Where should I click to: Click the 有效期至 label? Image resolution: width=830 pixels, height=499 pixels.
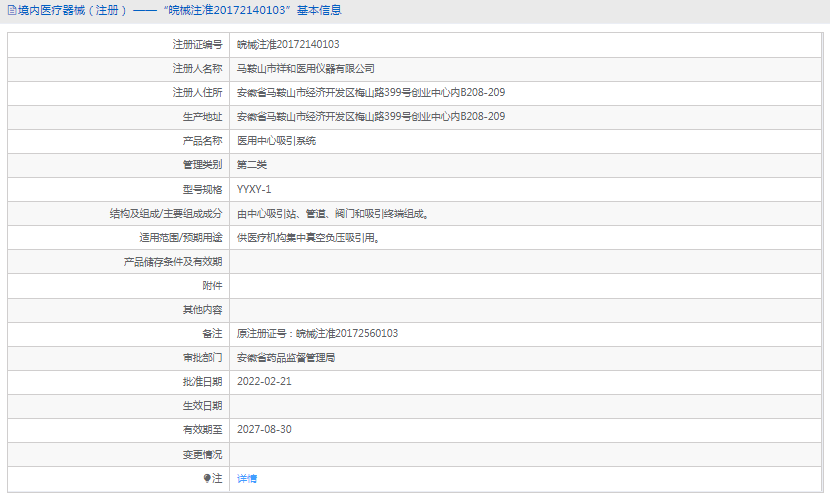202,430
